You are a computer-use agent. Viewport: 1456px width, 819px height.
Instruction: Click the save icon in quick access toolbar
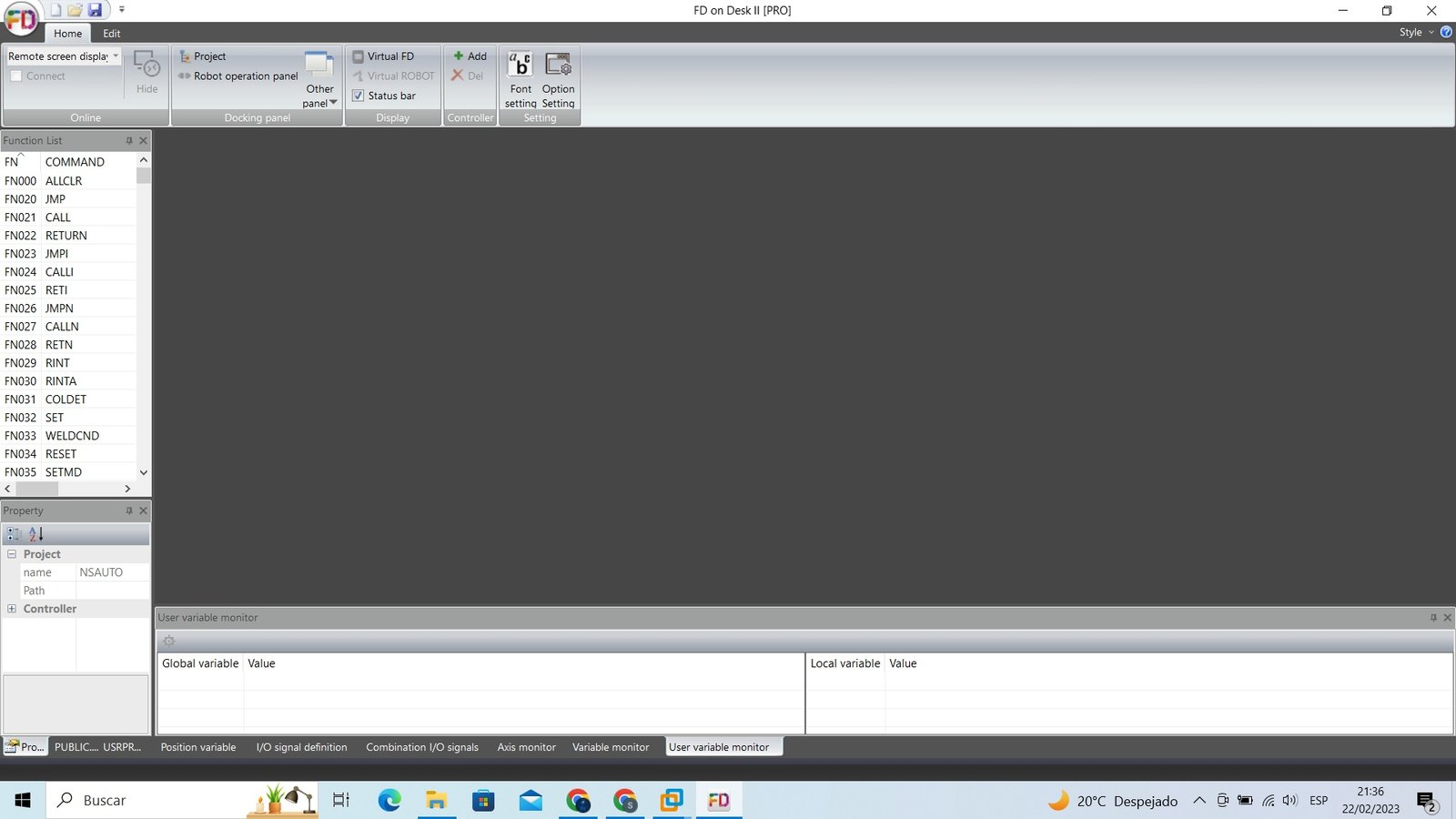(x=95, y=10)
